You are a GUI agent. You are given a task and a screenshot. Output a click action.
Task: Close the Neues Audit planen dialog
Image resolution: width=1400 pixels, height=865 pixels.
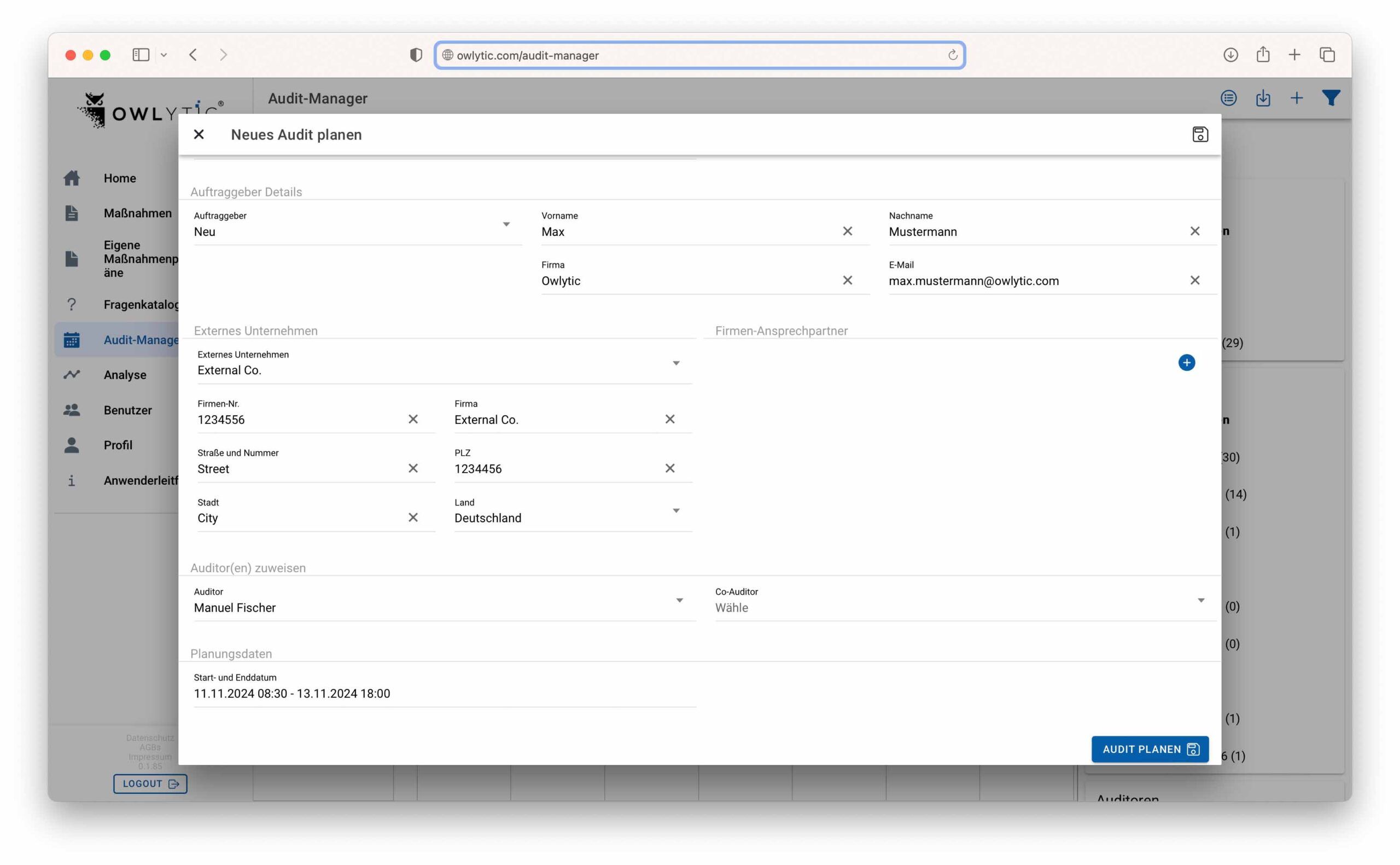point(199,135)
